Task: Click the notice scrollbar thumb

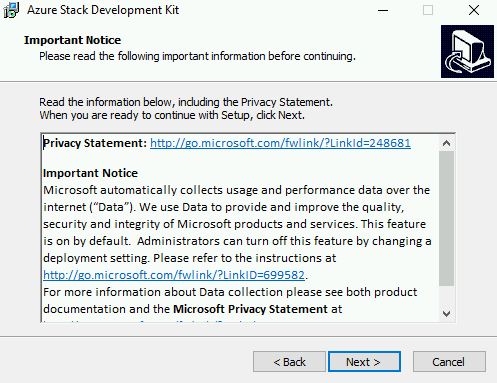Action: 446,218
